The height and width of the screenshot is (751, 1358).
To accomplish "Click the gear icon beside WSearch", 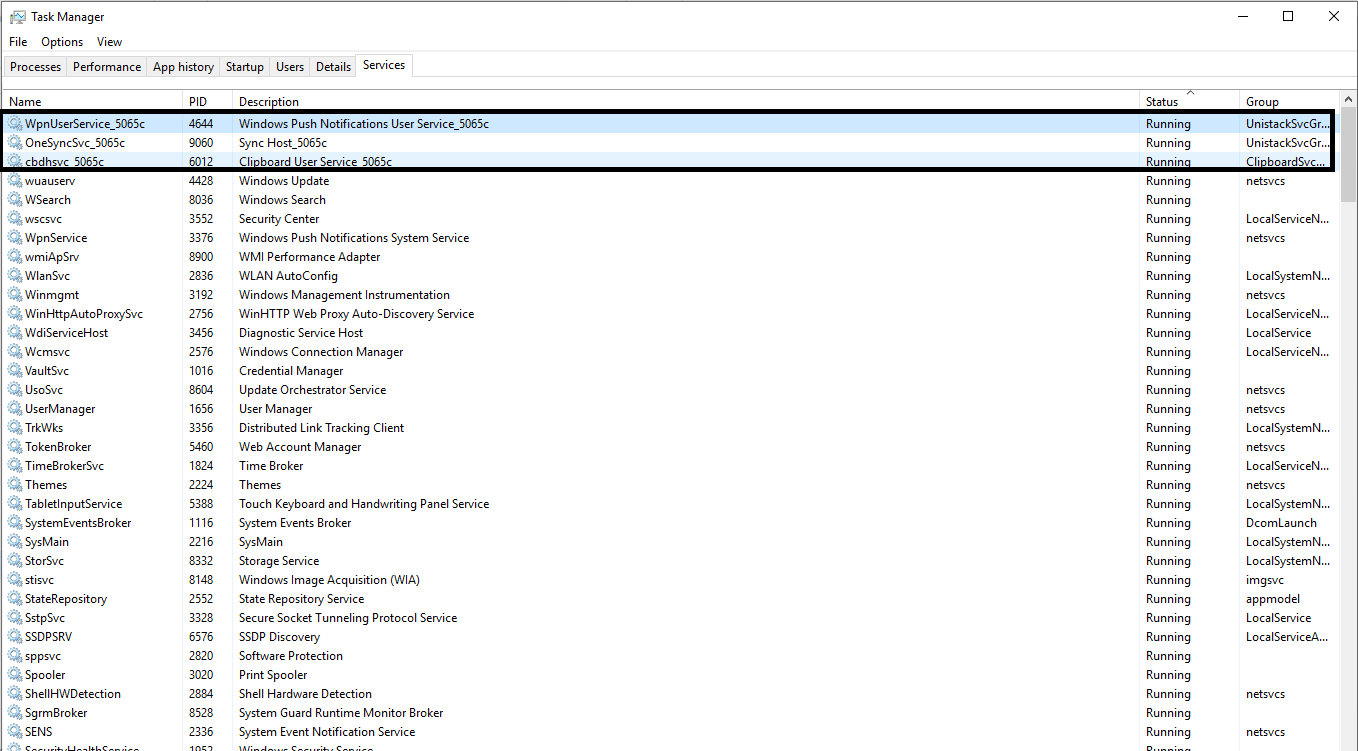I will point(15,200).
